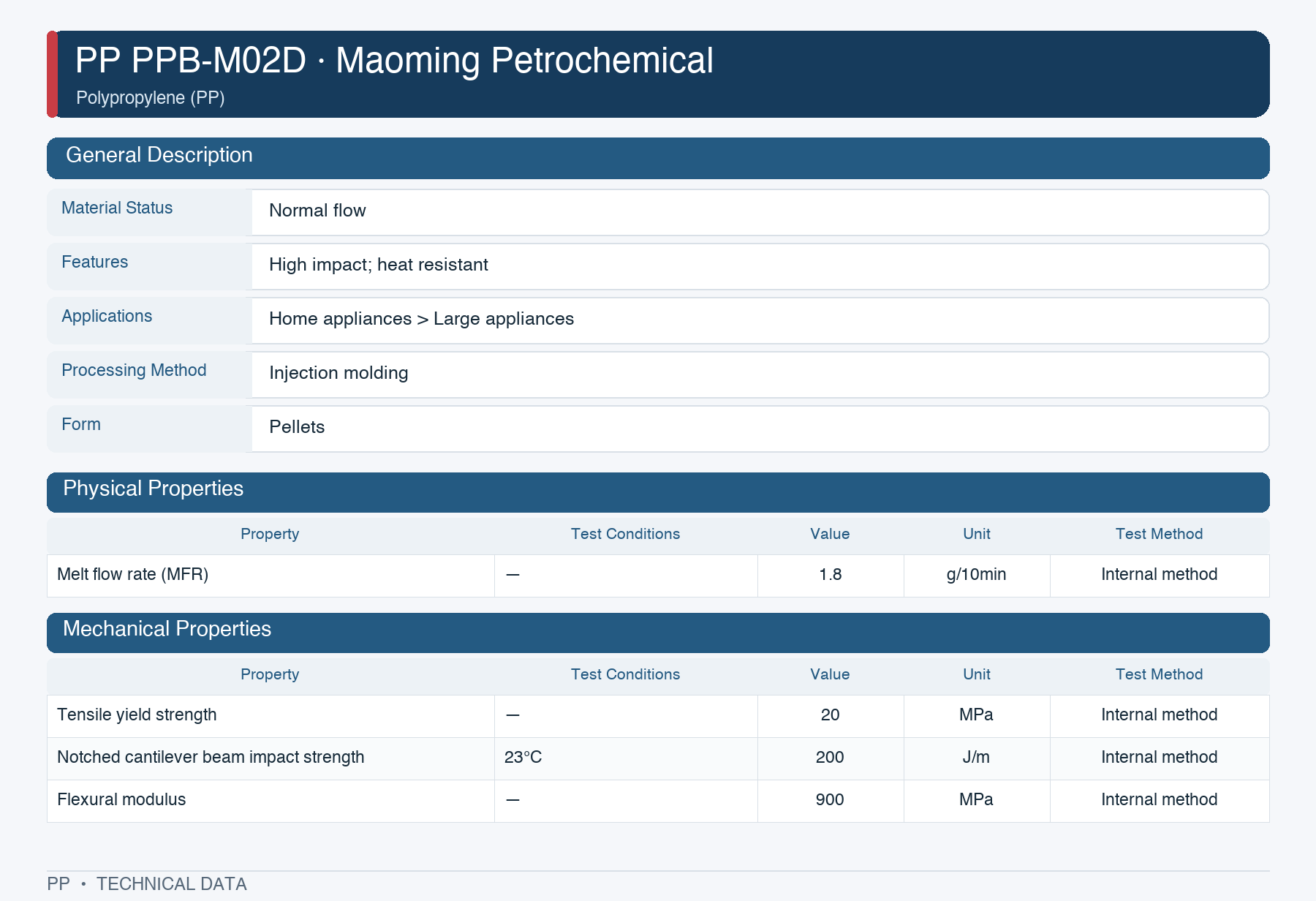Click Test Conditions header in Mechanical Properties
This screenshot has width=1316, height=901.
click(625, 674)
